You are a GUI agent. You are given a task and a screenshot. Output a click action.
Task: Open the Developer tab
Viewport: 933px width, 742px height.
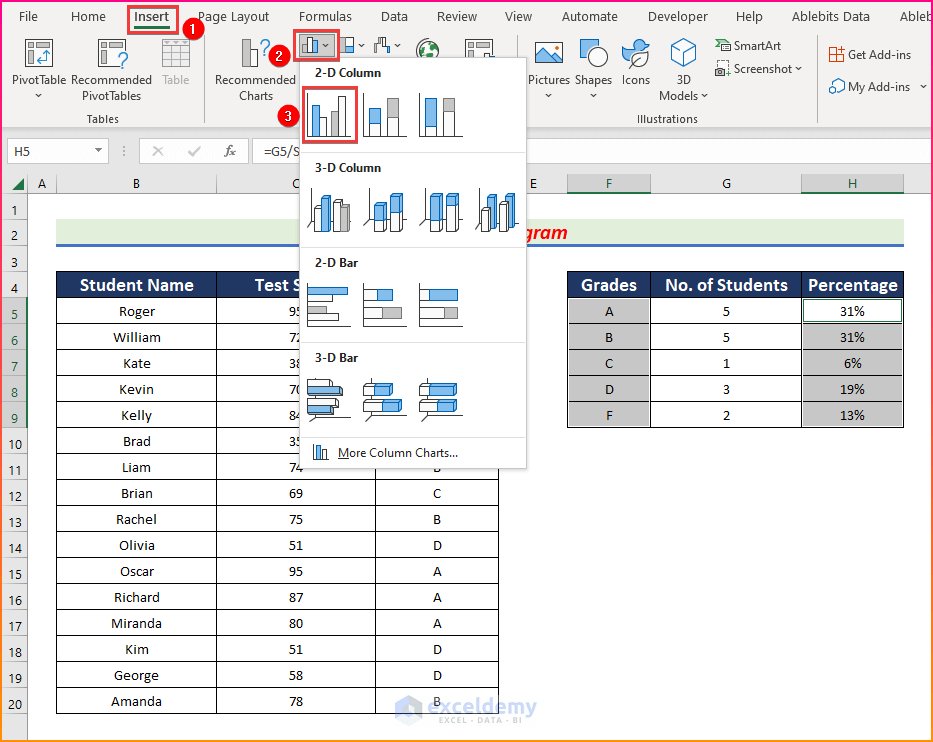click(x=677, y=16)
